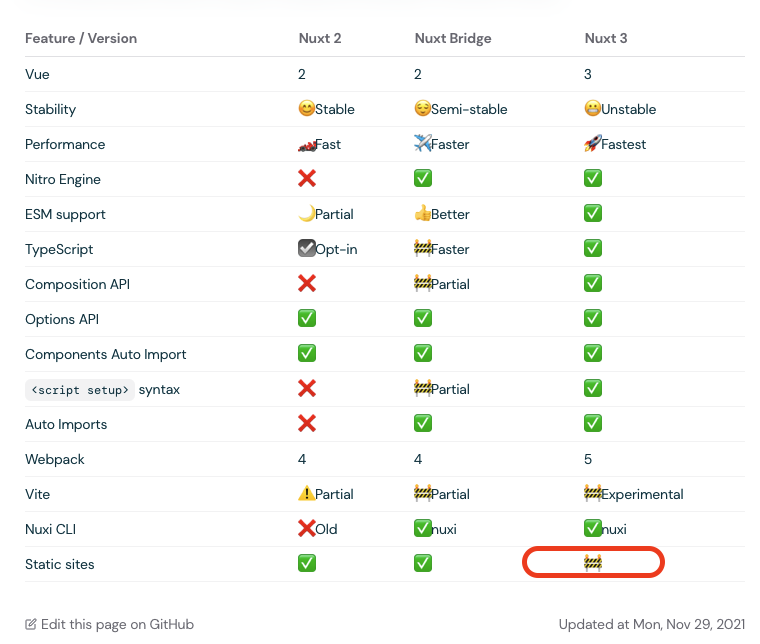Viewport: 760px width, 644px height.
Task: Click the rocket icon beside Fastest
Action: tap(593, 144)
